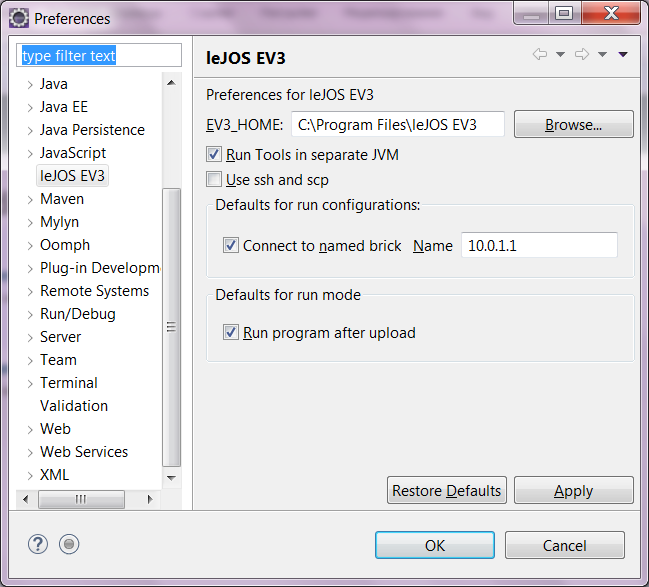Expand the XML node

tap(30, 475)
